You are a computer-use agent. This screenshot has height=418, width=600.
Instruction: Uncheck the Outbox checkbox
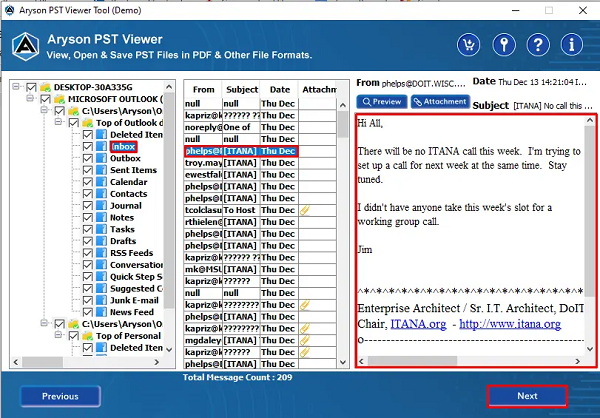click(88, 158)
